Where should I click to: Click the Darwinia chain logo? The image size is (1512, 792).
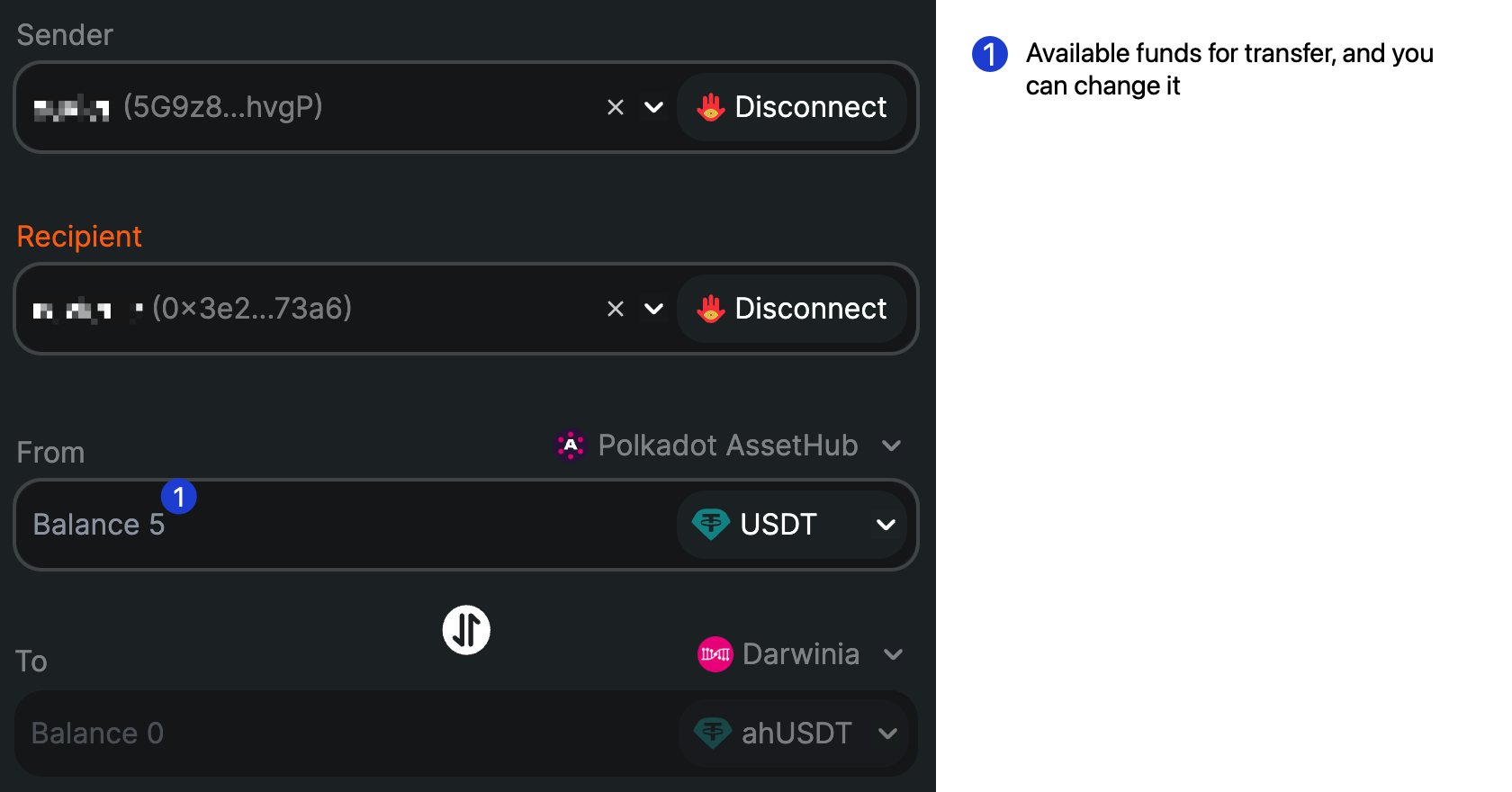(x=715, y=654)
